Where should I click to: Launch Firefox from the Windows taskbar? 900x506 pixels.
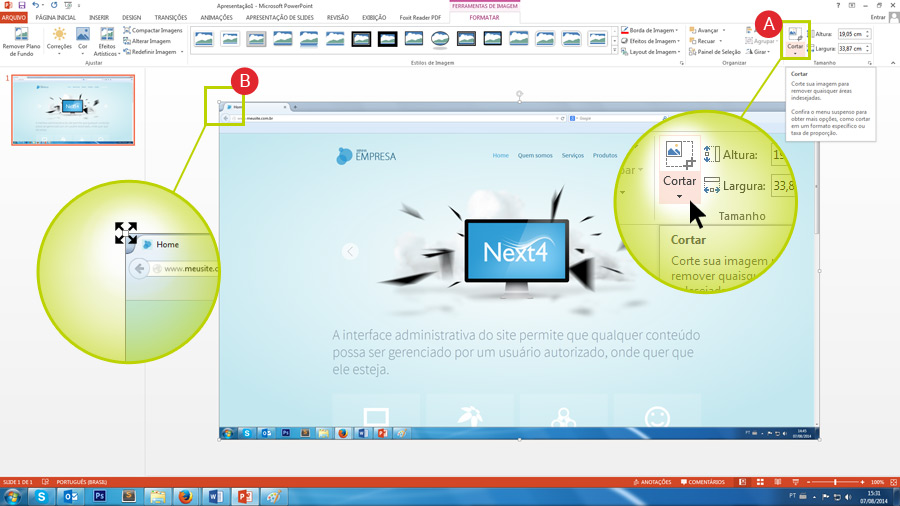[x=186, y=495]
